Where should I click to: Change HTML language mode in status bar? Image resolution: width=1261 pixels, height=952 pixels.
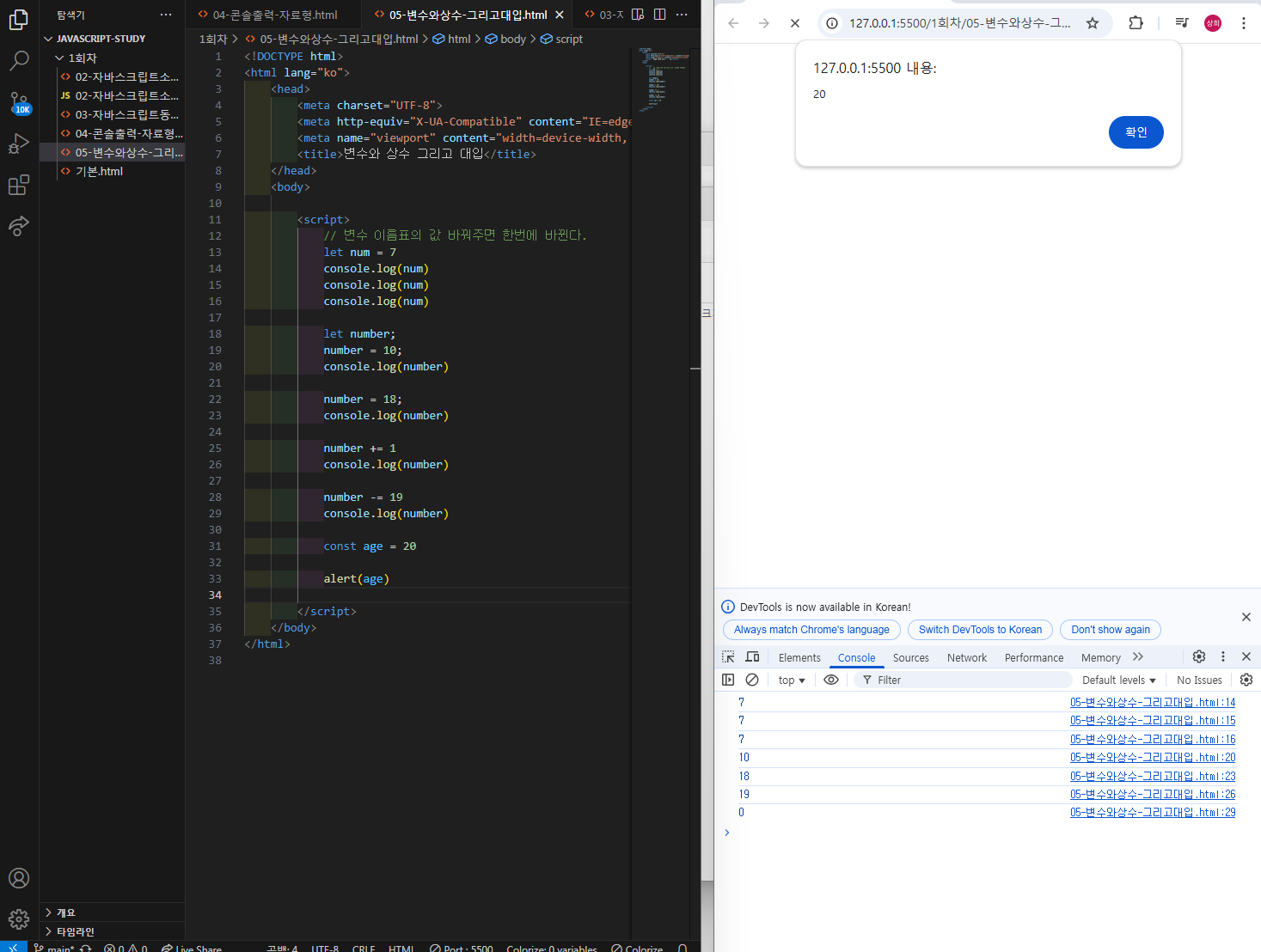pos(401,949)
